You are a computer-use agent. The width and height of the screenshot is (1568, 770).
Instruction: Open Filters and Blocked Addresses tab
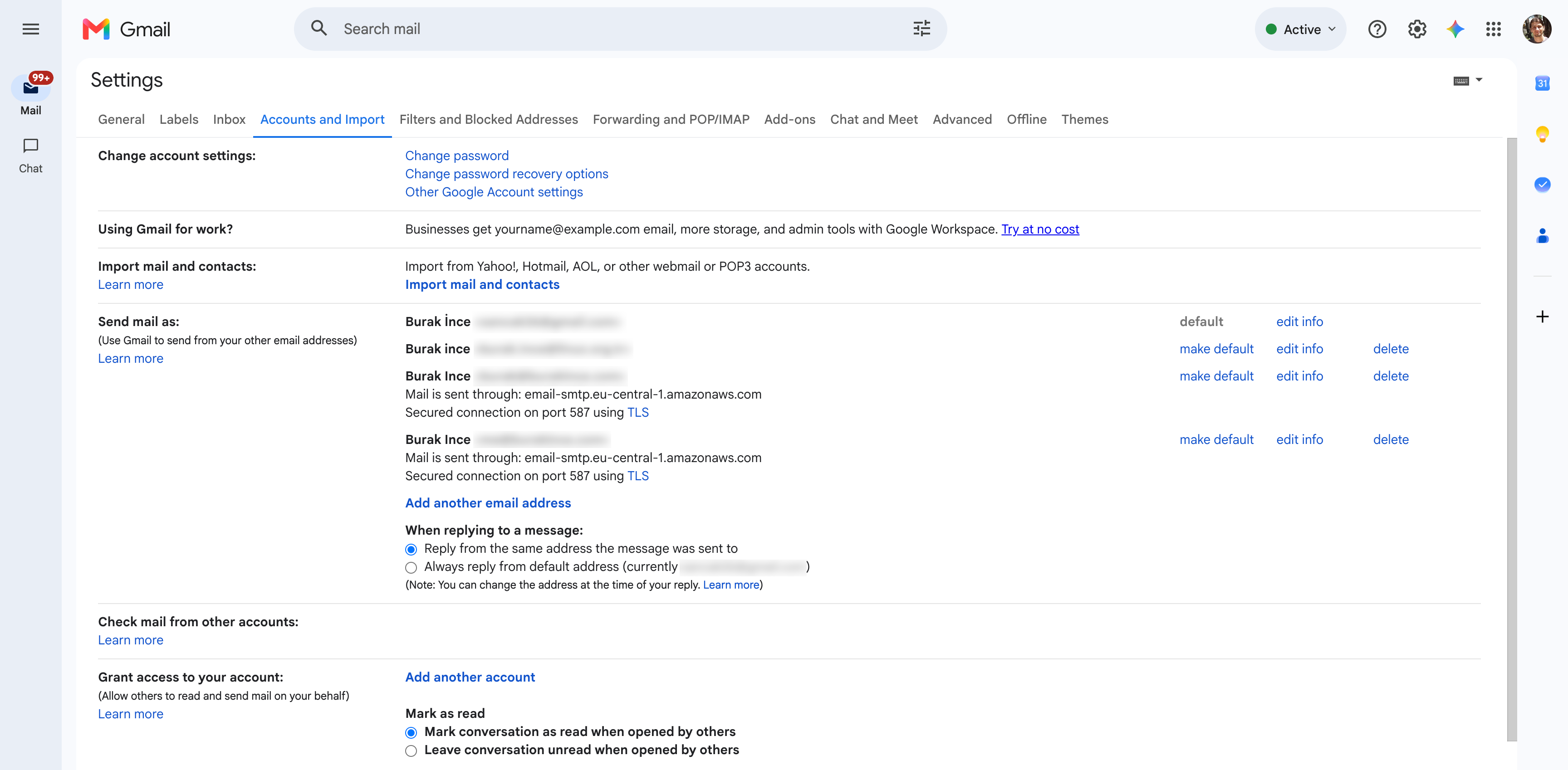[x=488, y=119]
